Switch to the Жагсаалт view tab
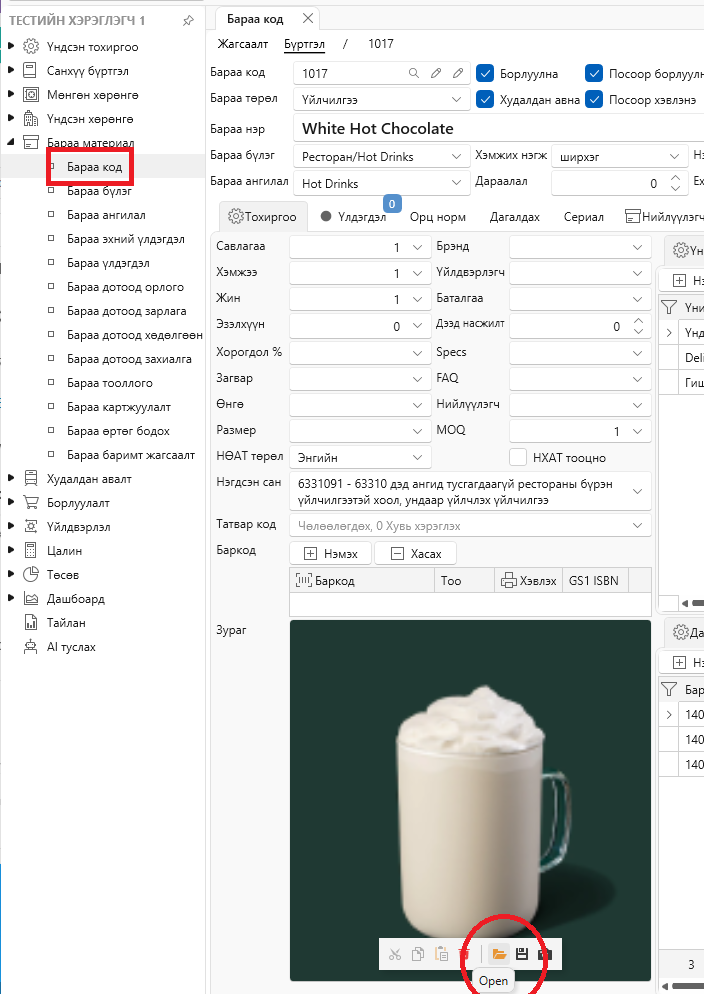The height and width of the screenshot is (994, 704). point(243,44)
